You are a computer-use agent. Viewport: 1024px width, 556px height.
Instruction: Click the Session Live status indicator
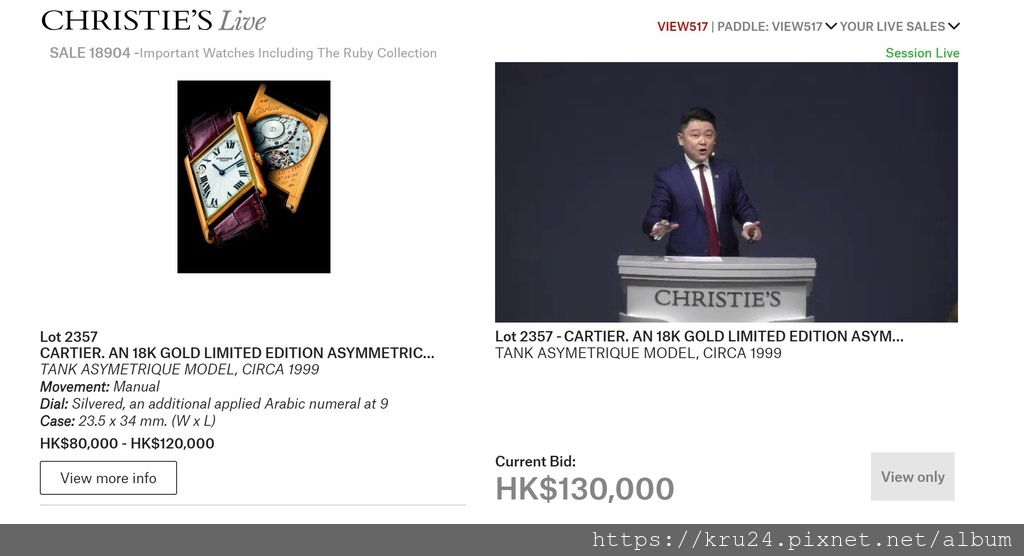pos(922,53)
